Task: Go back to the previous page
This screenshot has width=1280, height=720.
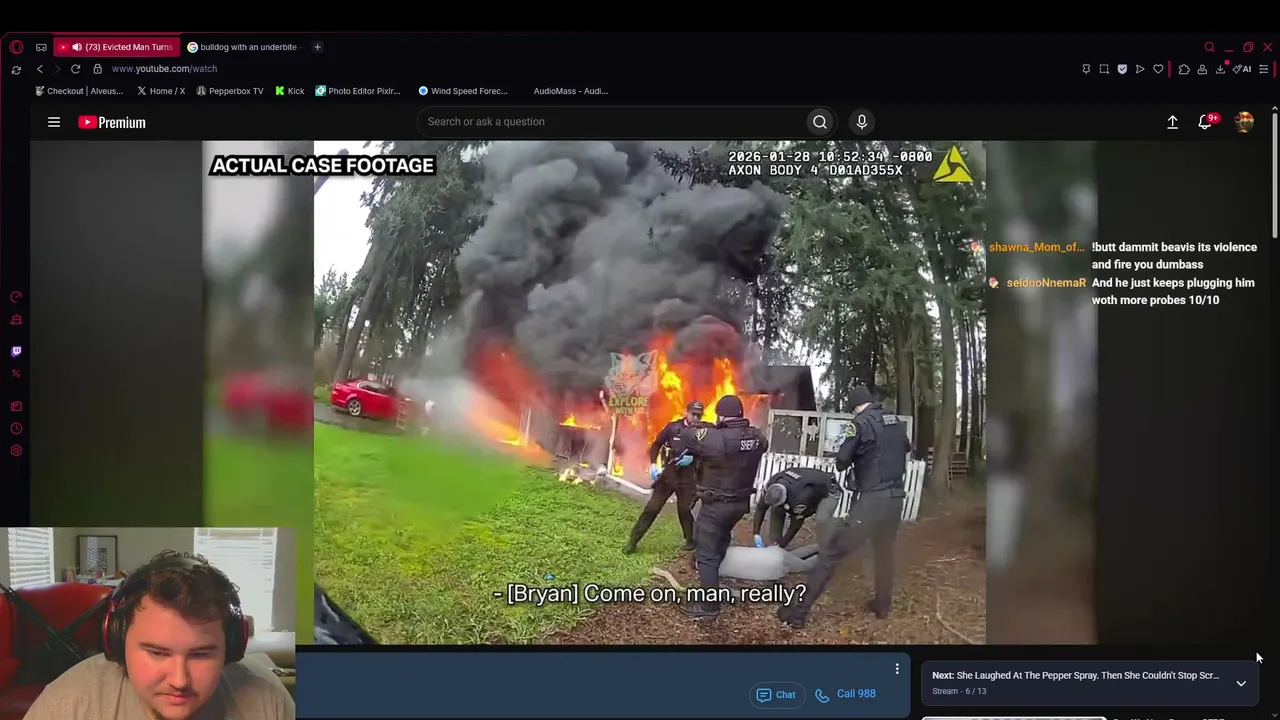Action: tap(40, 69)
